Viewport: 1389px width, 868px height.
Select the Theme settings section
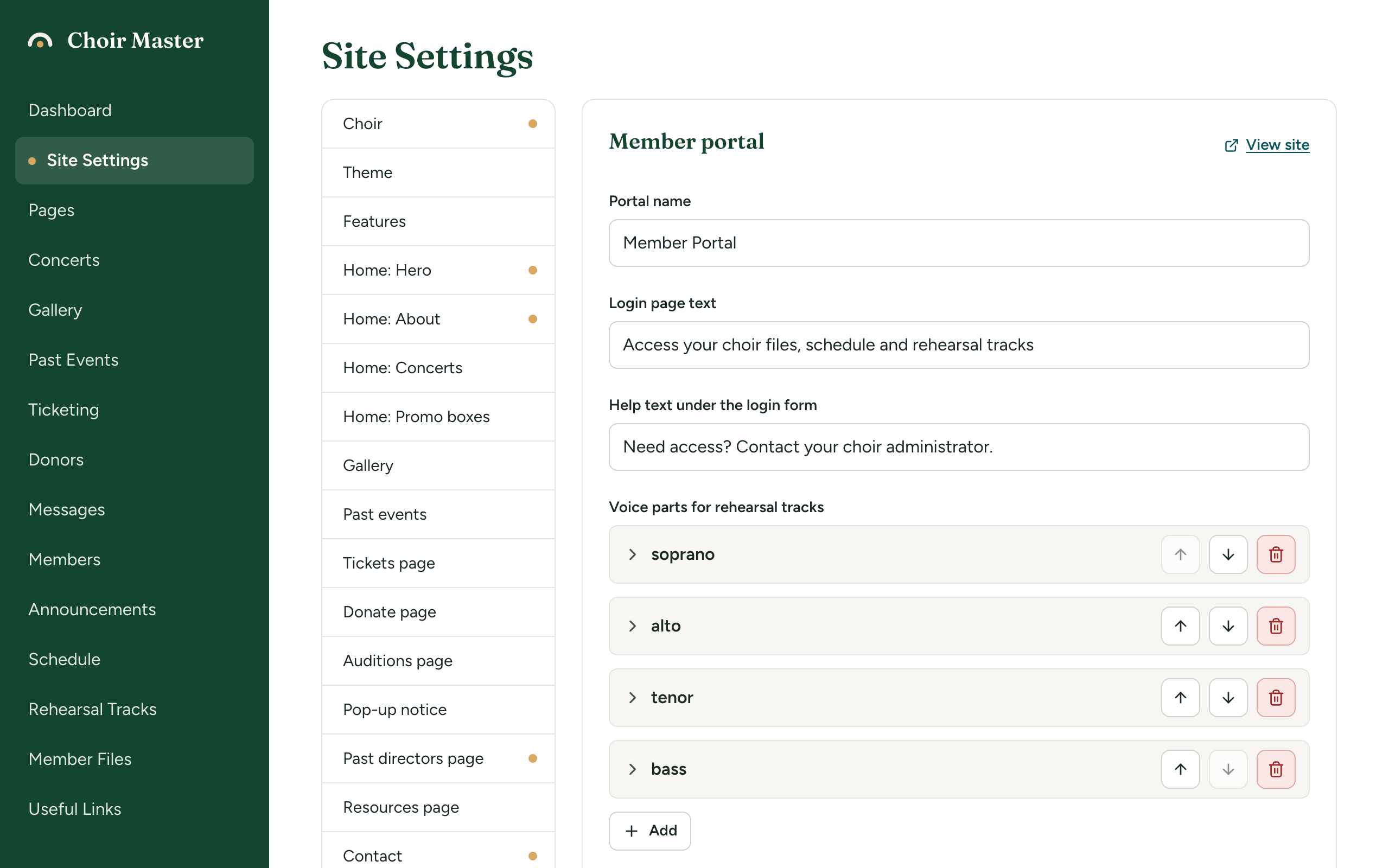pyautogui.click(x=438, y=172)
